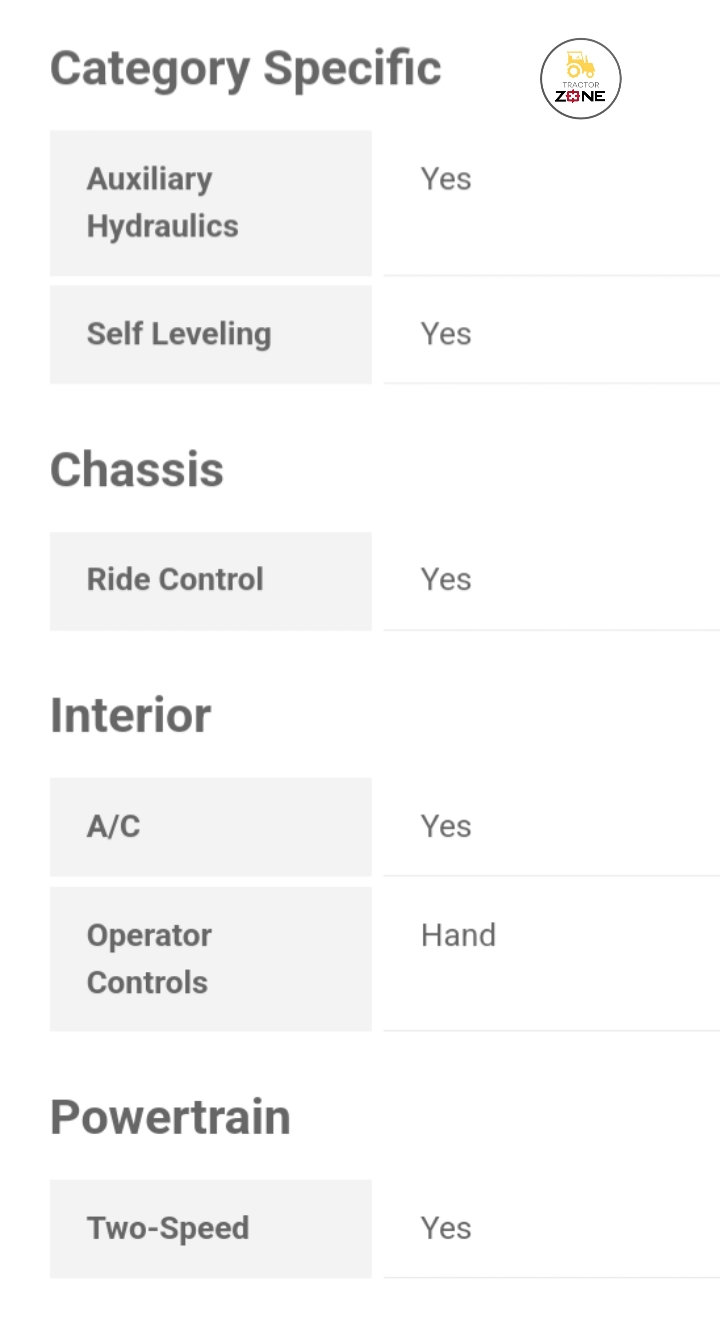
Task: Select the Yes value for Auxiliary Hydraulics
Action: 446,179
